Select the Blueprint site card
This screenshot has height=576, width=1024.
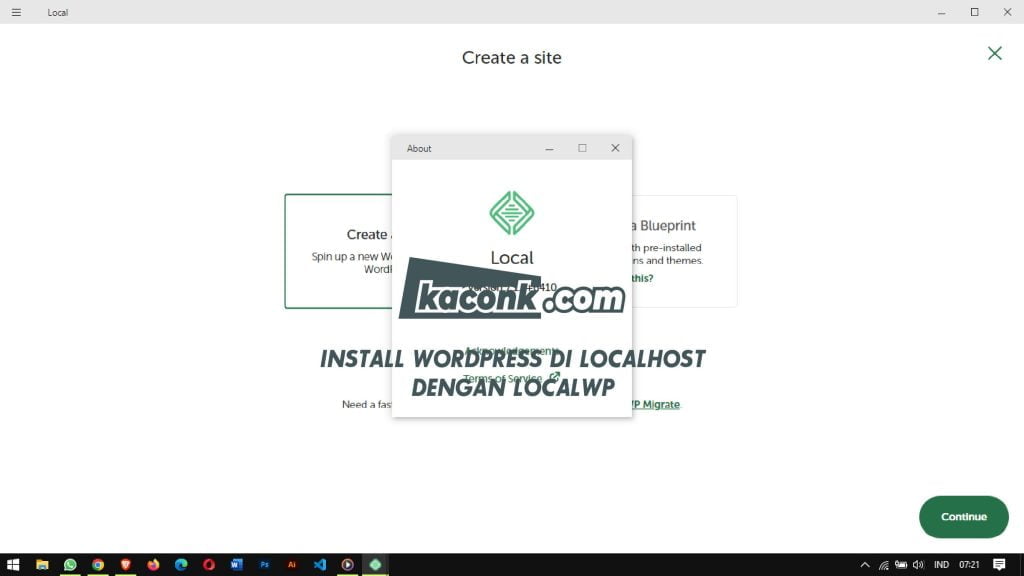(684, 251)
